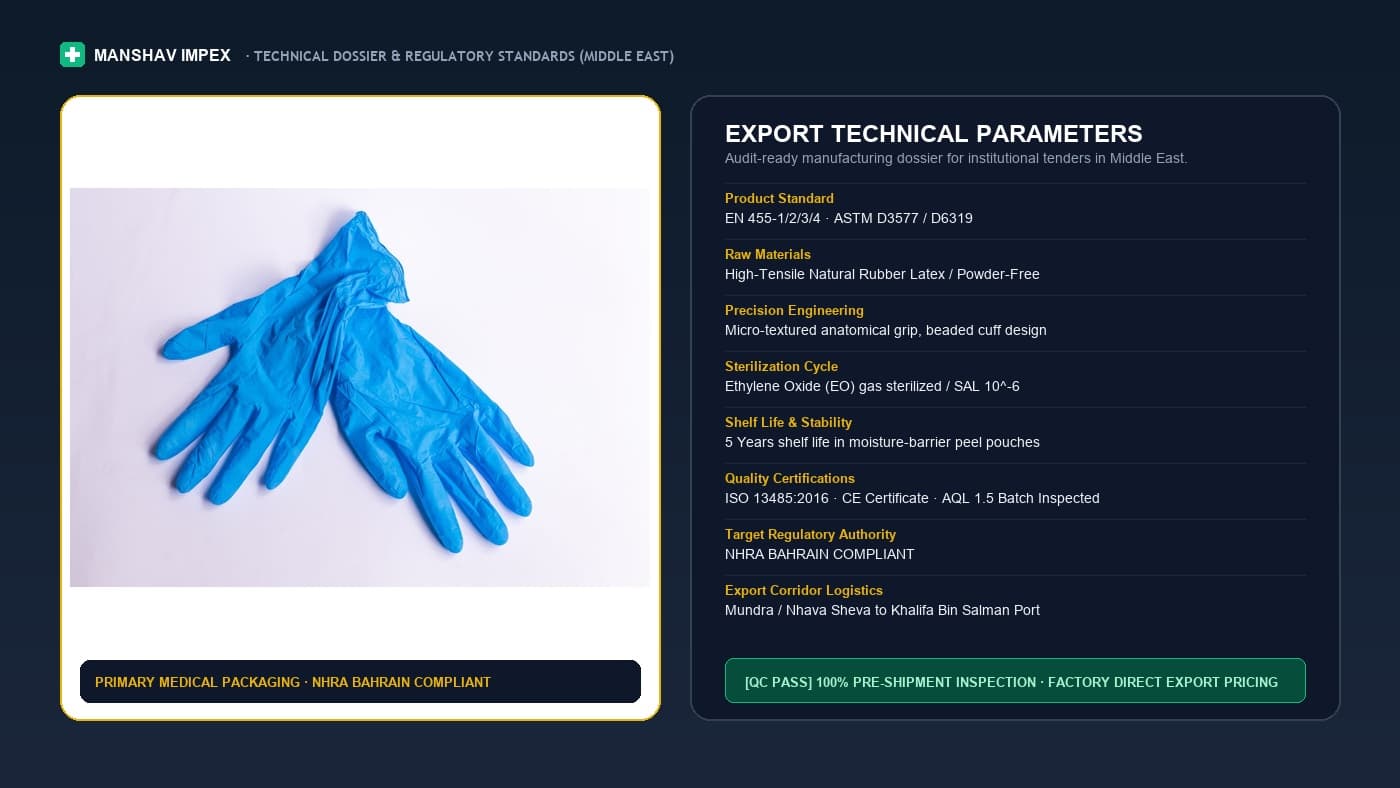Click the 5 Years shelf life value
Viewport: 1400px width, 788px height.
[x=882, y=442]
